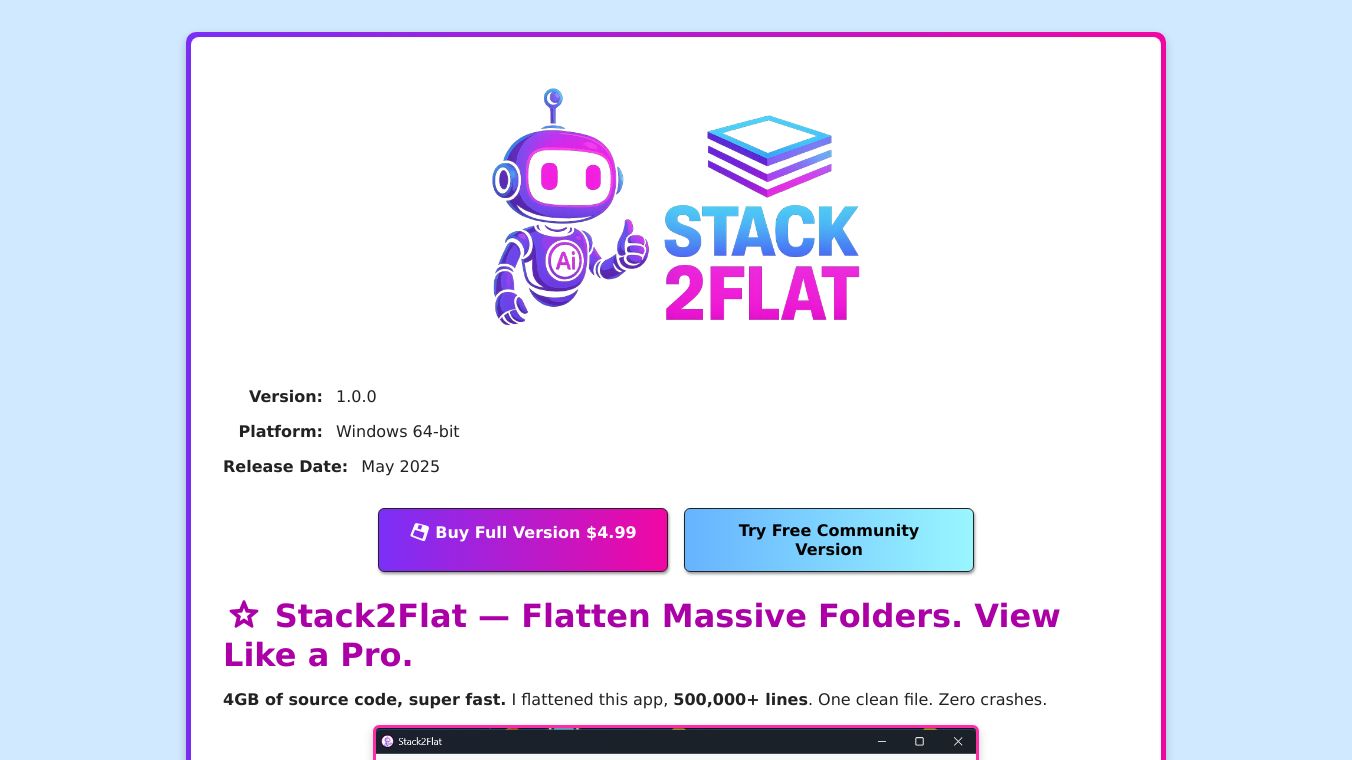Click the version number 1.0.0
The height and width of the screenshot is (760, 1352).
click(356, 396)
